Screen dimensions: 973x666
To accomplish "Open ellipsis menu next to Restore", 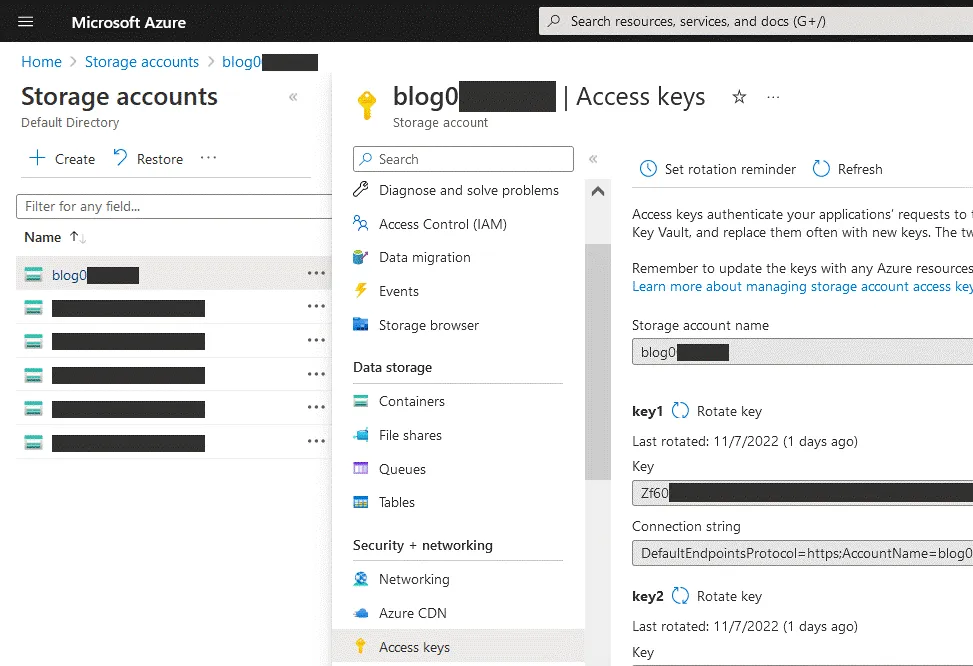I will 208,158.
